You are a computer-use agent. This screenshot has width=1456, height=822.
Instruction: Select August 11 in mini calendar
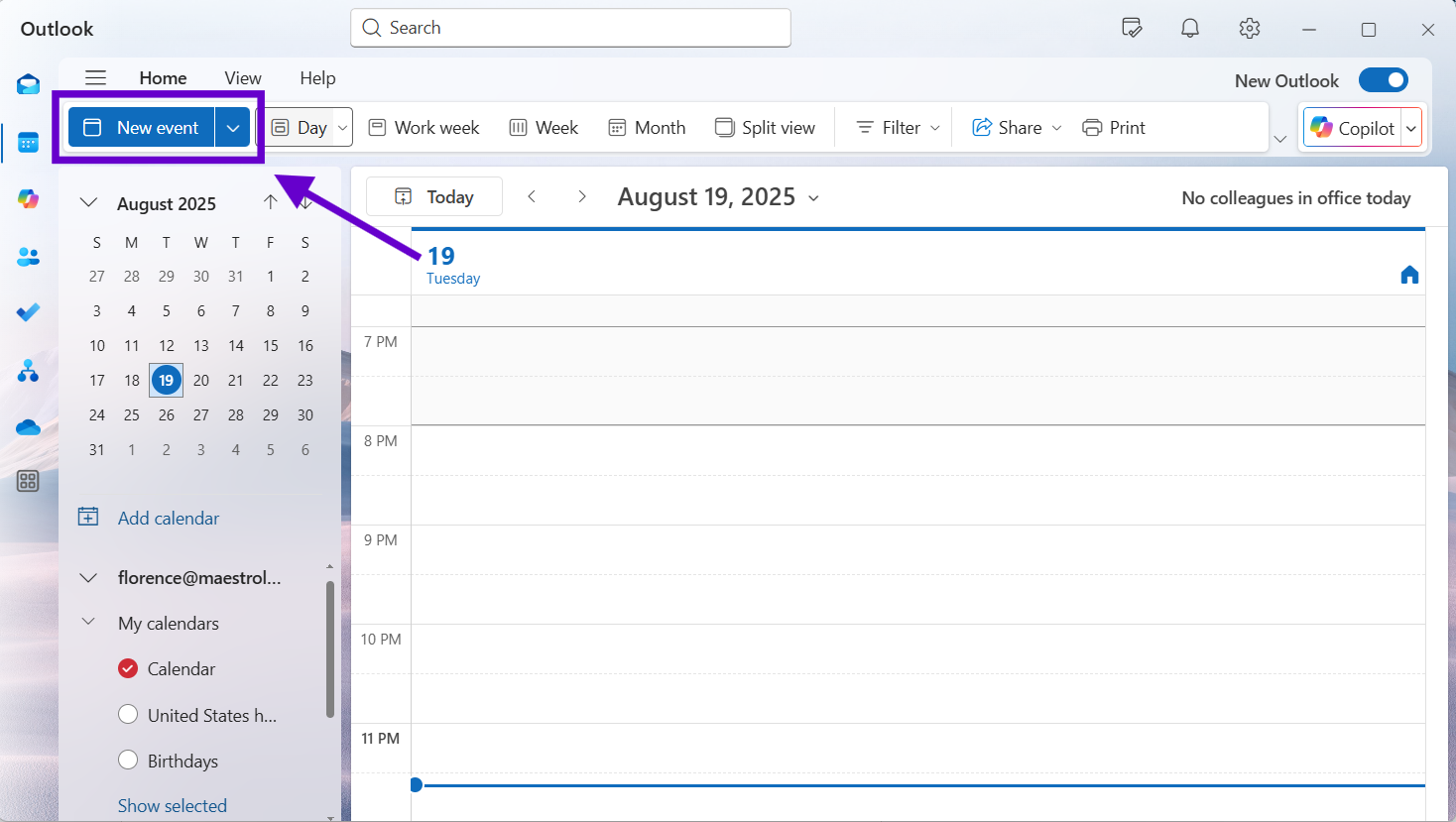click(132, 345)
